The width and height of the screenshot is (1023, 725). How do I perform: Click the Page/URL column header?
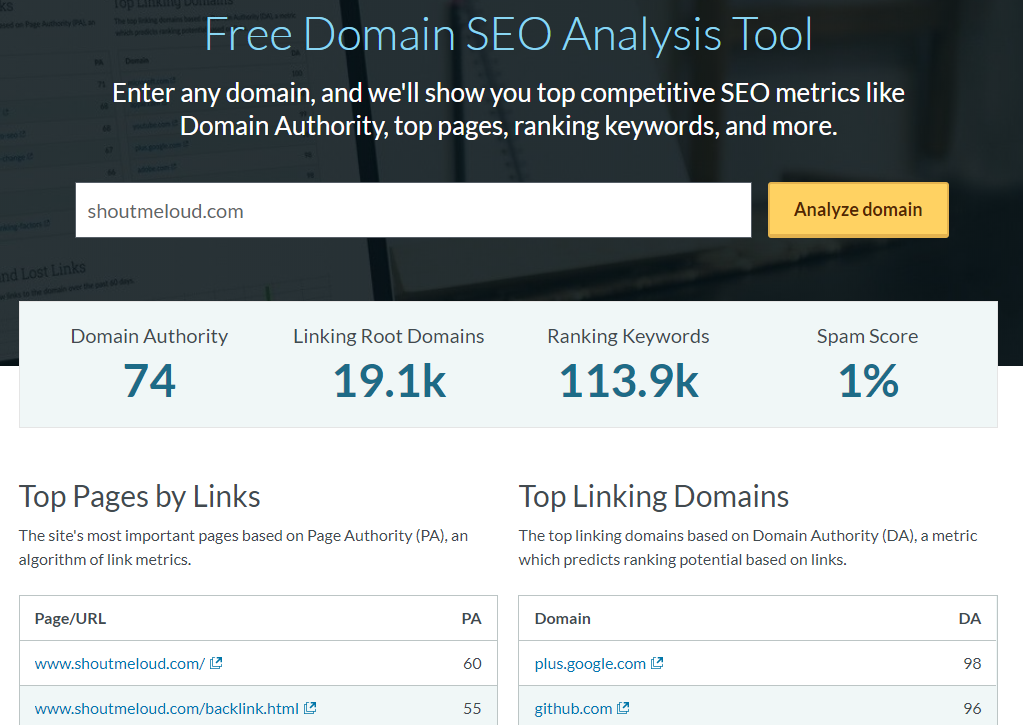(x=70, y=619)
